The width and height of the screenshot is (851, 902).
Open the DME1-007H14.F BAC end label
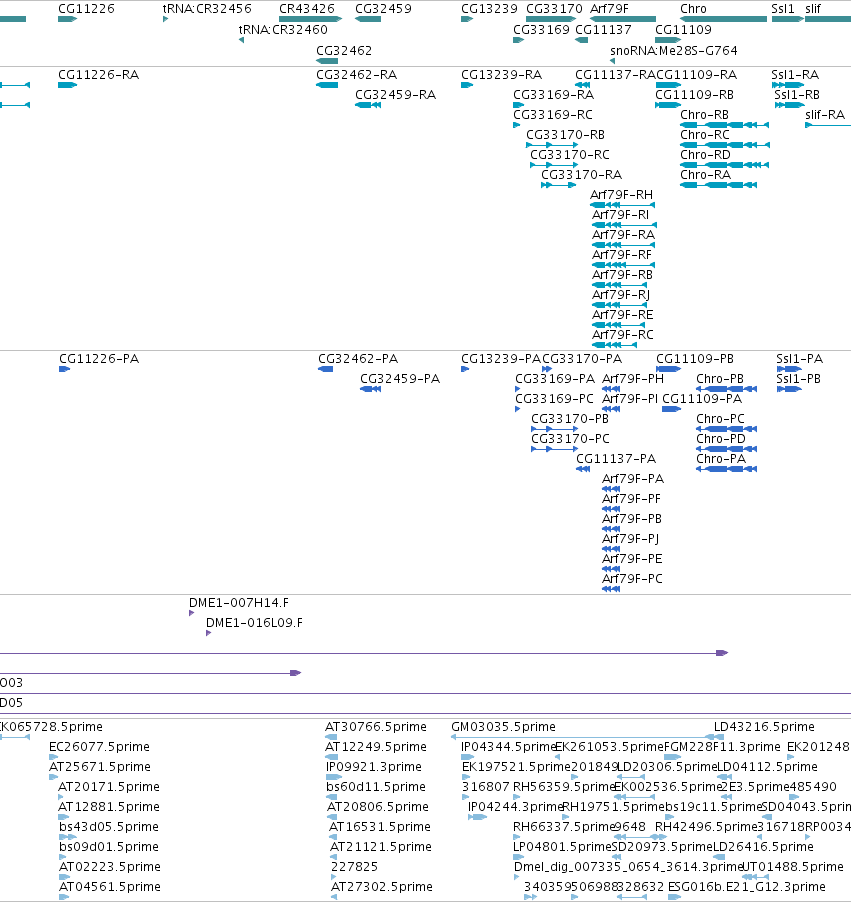tap(239, 603)
